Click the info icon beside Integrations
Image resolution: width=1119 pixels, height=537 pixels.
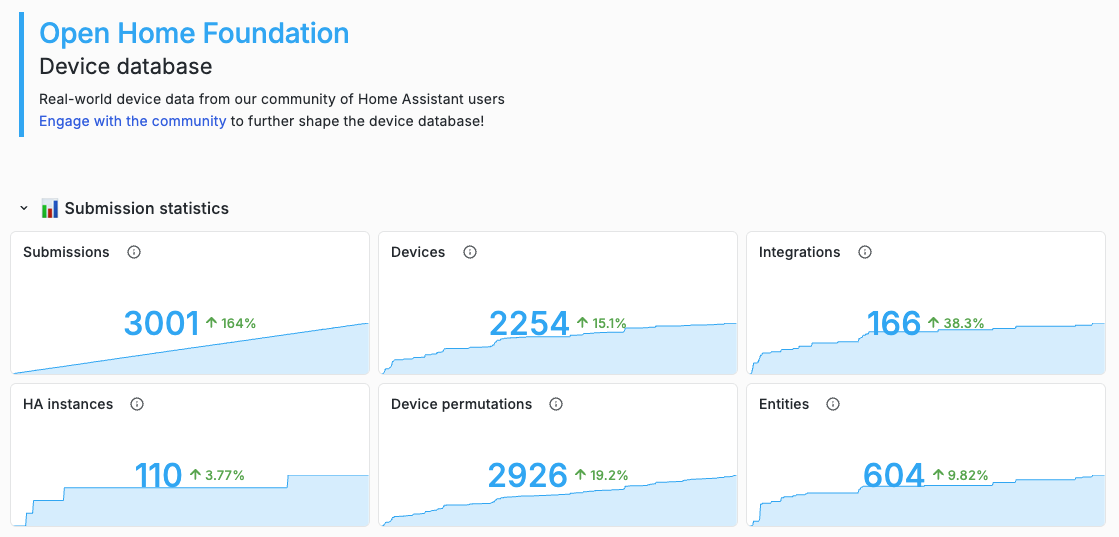point(865,252)
